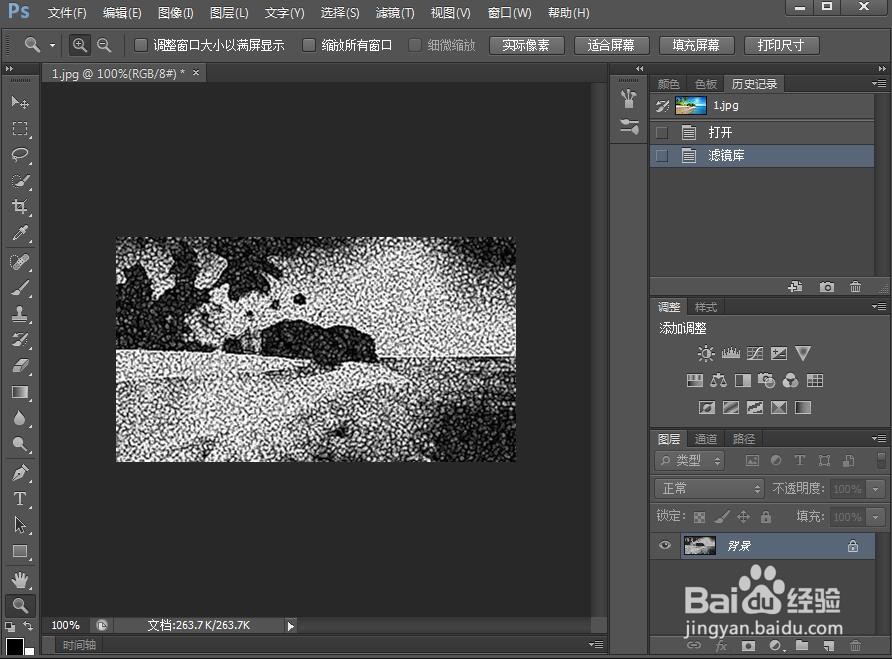Screen dimensions: 892x659
Task: Open the 滤镜 menu
Action: click(x=394, y=13)
